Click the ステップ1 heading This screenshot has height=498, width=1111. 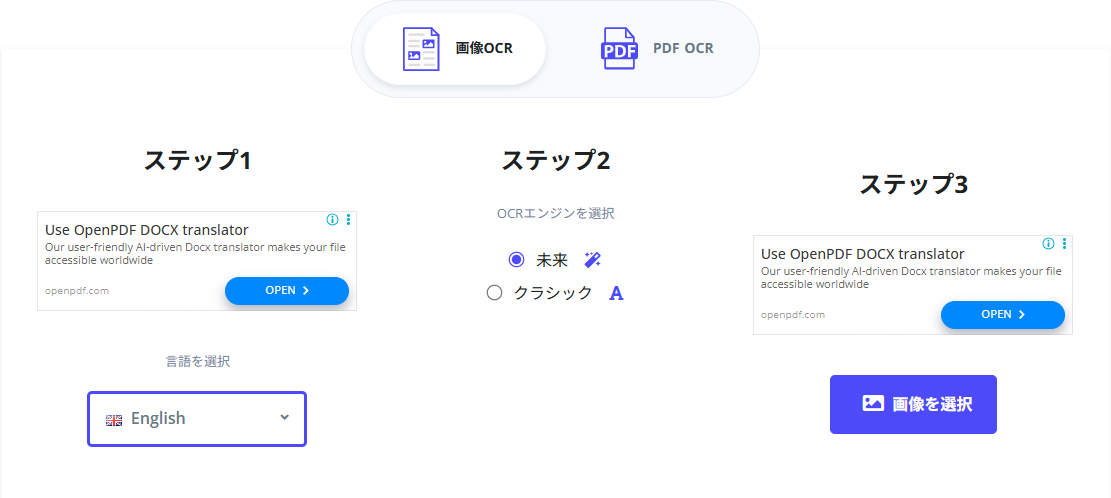(198, 160)
